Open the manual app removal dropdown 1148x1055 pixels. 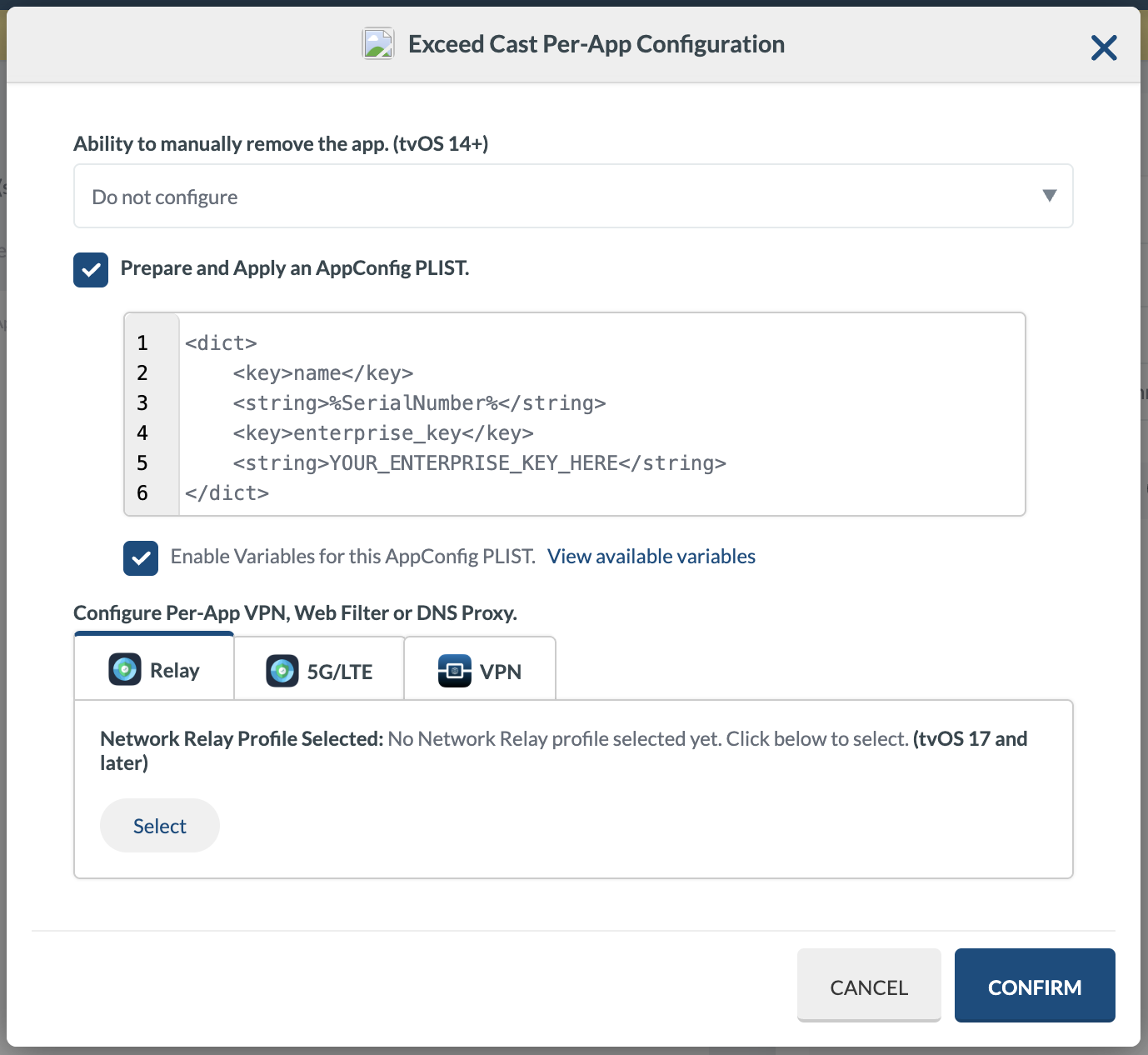coord(573,196)
